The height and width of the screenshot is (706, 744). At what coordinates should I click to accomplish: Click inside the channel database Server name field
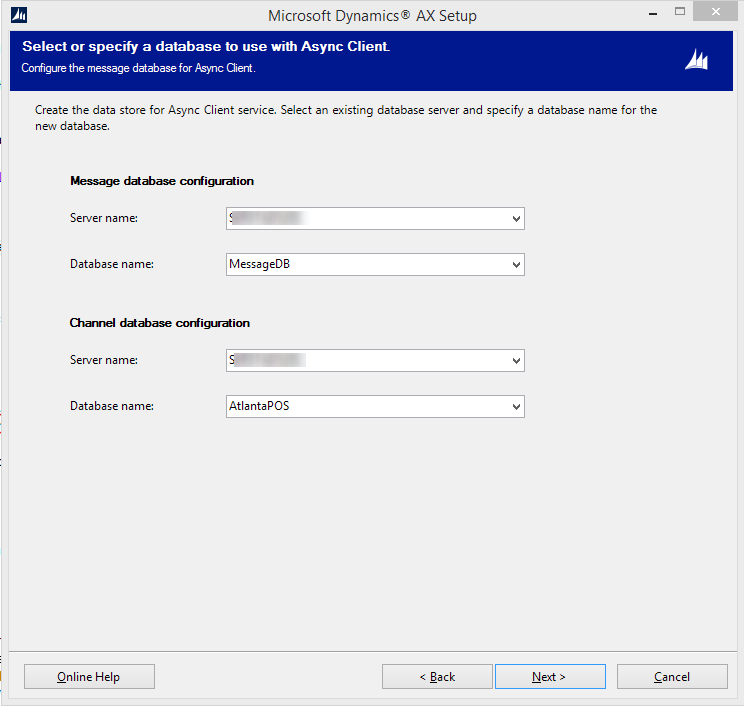[365, 360]
